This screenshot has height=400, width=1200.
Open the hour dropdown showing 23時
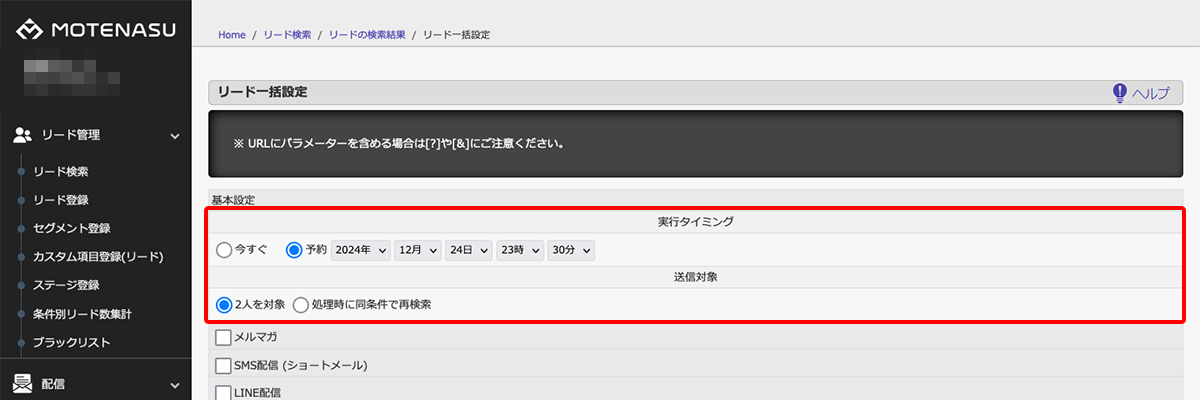coord(520,250)
